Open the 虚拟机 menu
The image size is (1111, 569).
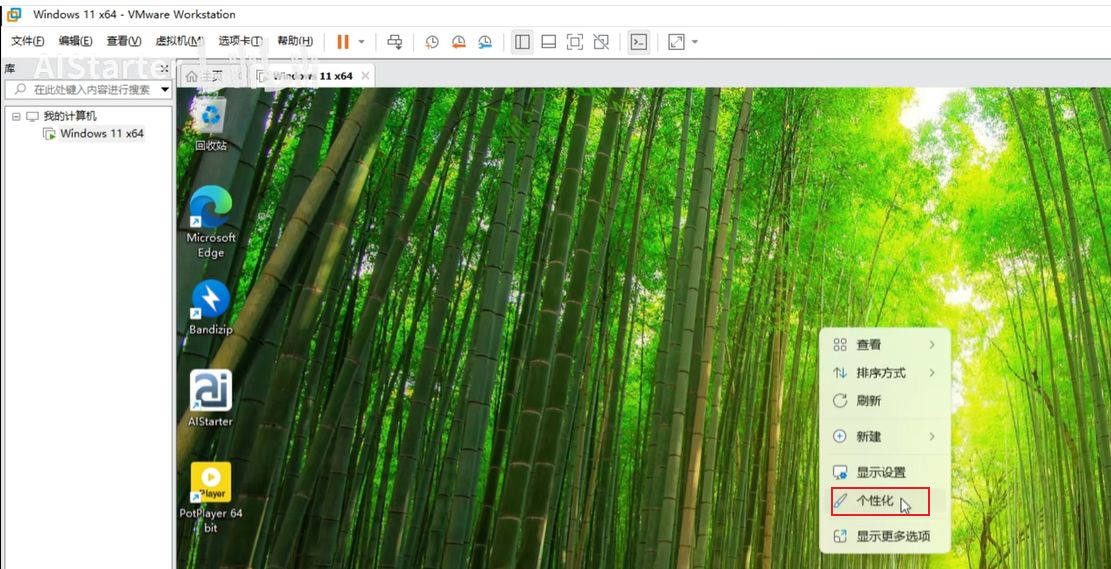point(178,41)
